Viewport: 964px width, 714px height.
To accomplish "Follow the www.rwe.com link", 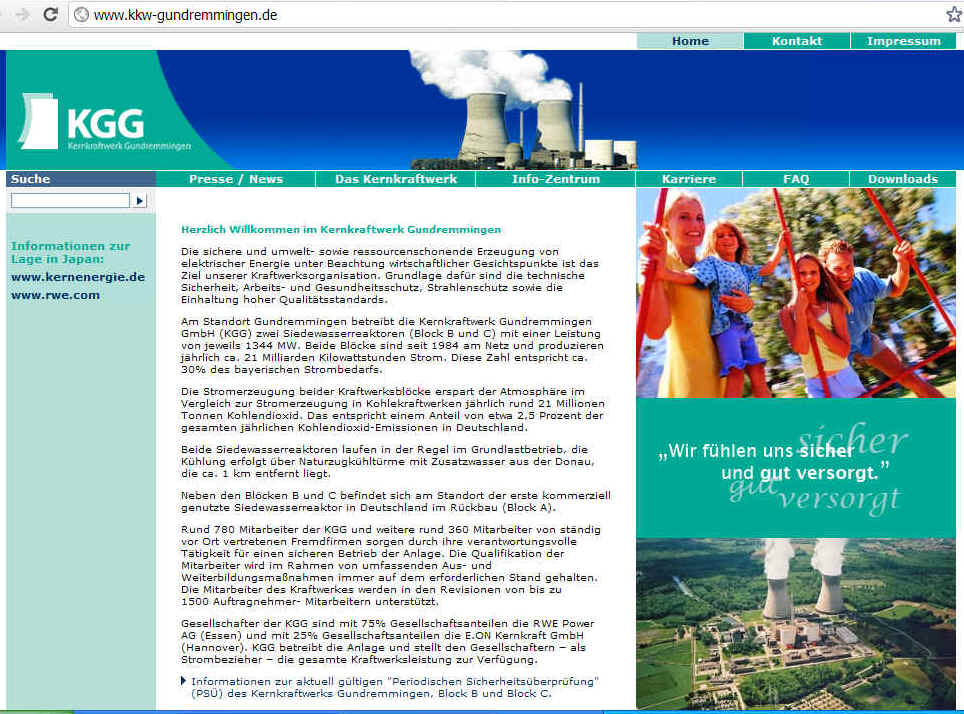I will click(x=55, y=295).
